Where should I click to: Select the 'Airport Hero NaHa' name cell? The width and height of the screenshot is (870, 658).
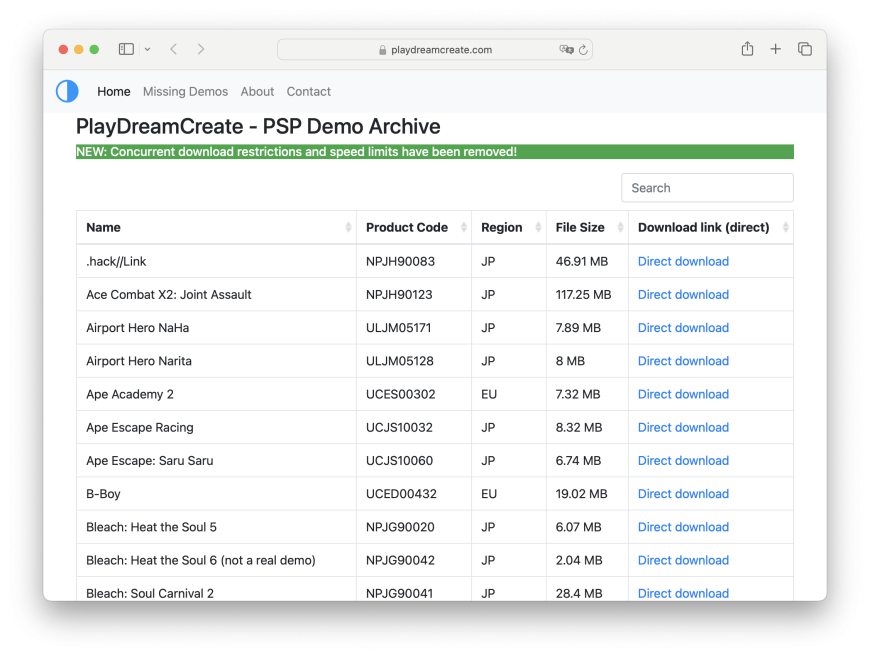pos(216,328)
